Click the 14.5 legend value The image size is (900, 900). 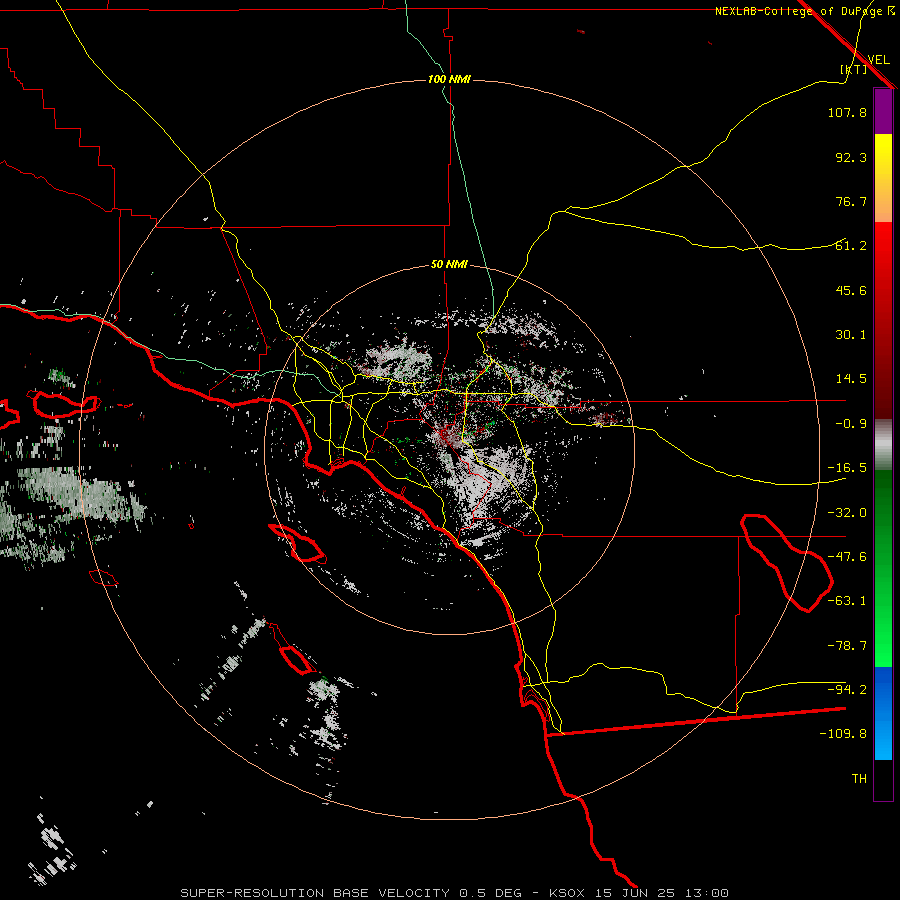tap(851, 379)
